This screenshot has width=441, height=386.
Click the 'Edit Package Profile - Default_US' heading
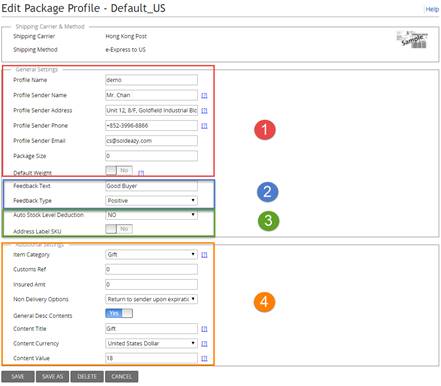[83, 8]
